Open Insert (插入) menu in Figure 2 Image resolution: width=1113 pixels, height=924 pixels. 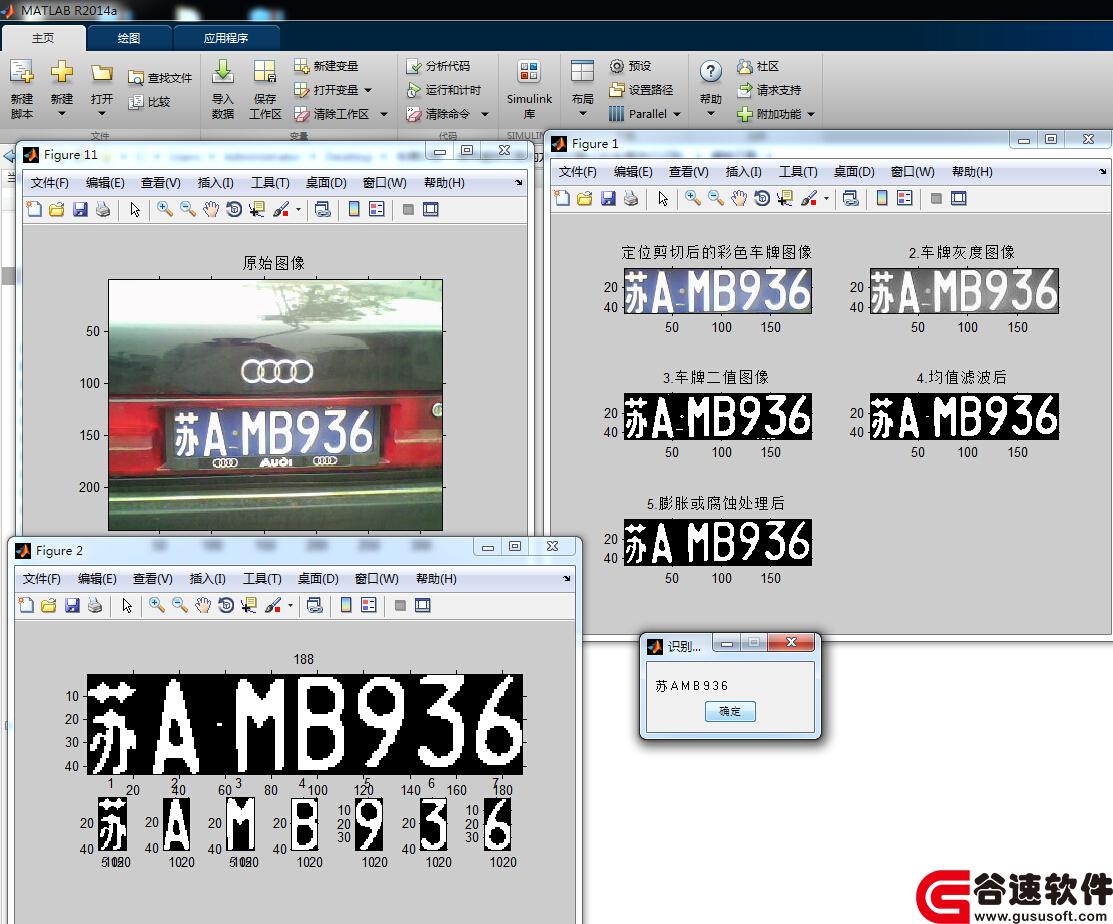tap(207, 579)
